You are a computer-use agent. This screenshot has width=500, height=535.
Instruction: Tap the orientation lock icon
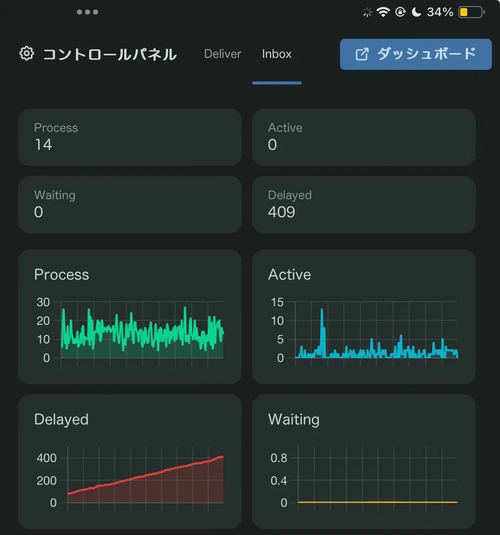(400, 12)
